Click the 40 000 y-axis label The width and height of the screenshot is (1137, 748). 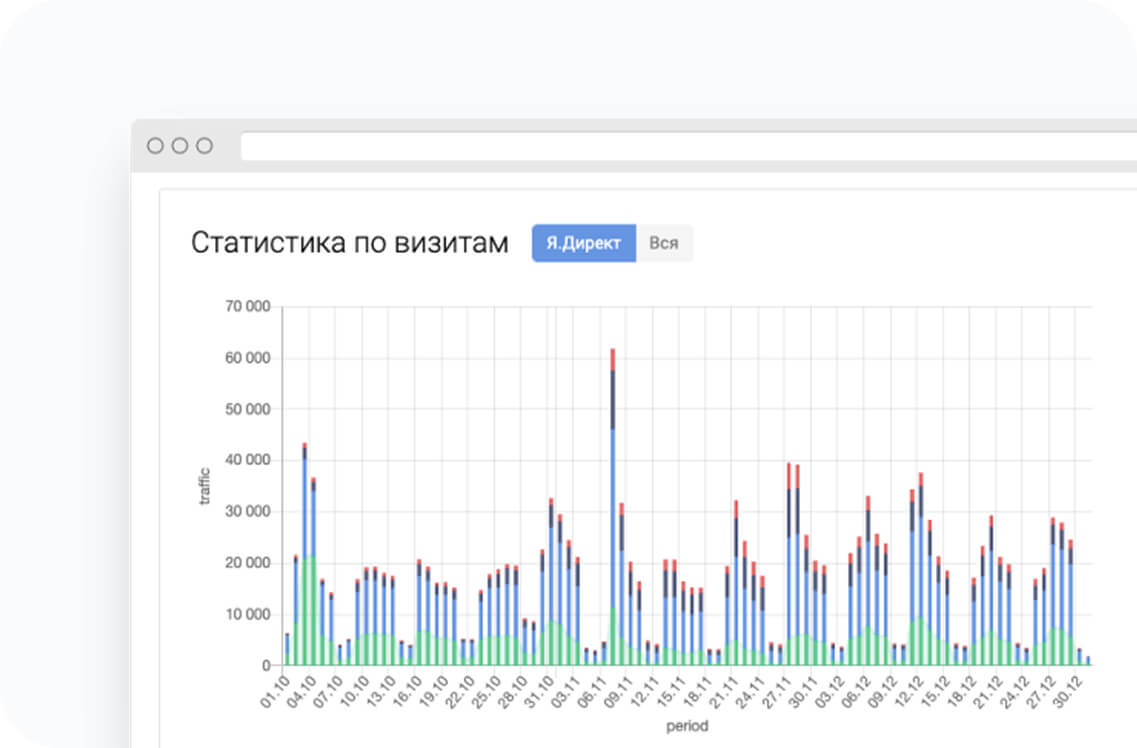click(x=246, y=460)
